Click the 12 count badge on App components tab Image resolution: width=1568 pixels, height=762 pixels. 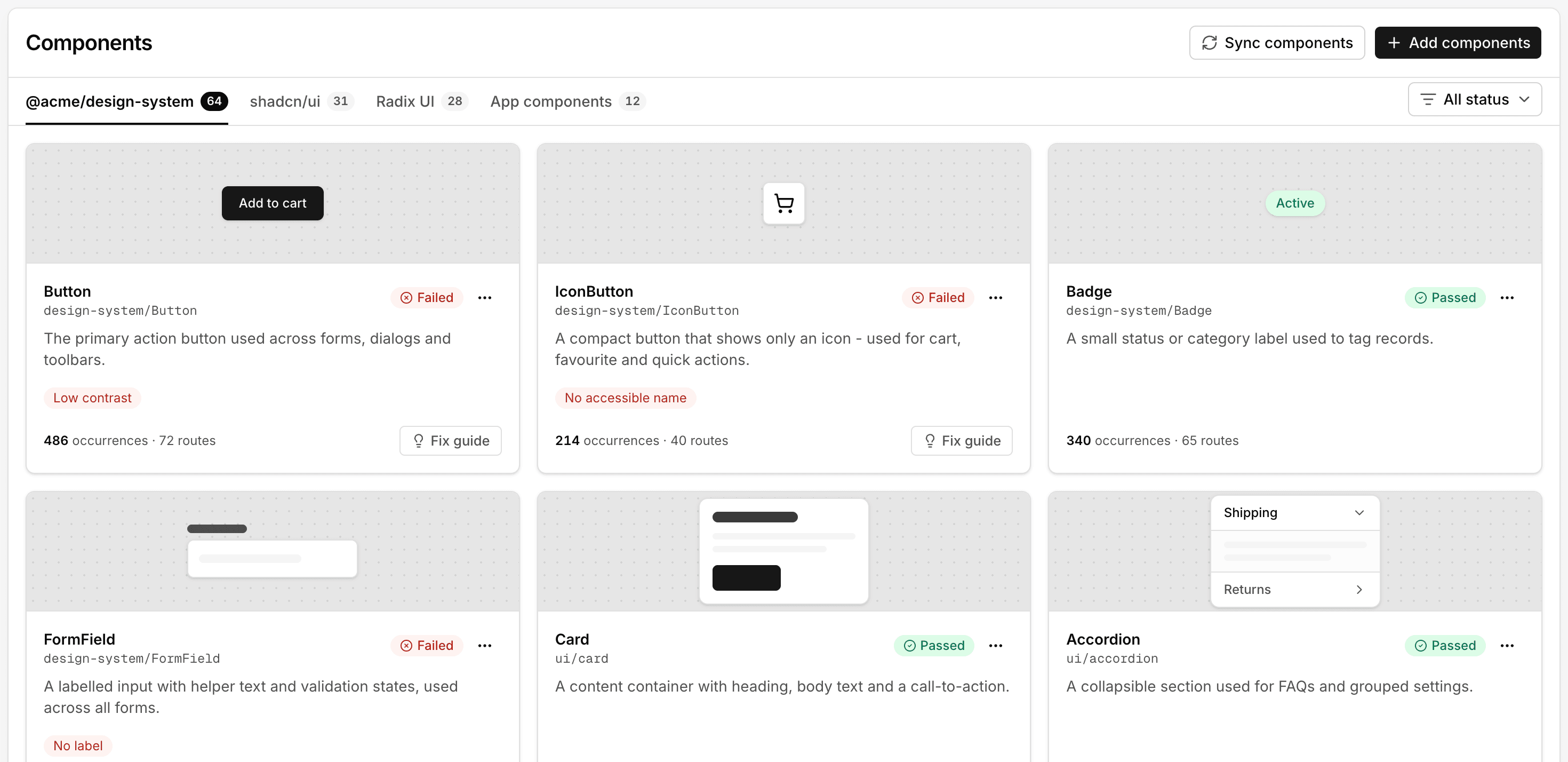tap(632, 101)
